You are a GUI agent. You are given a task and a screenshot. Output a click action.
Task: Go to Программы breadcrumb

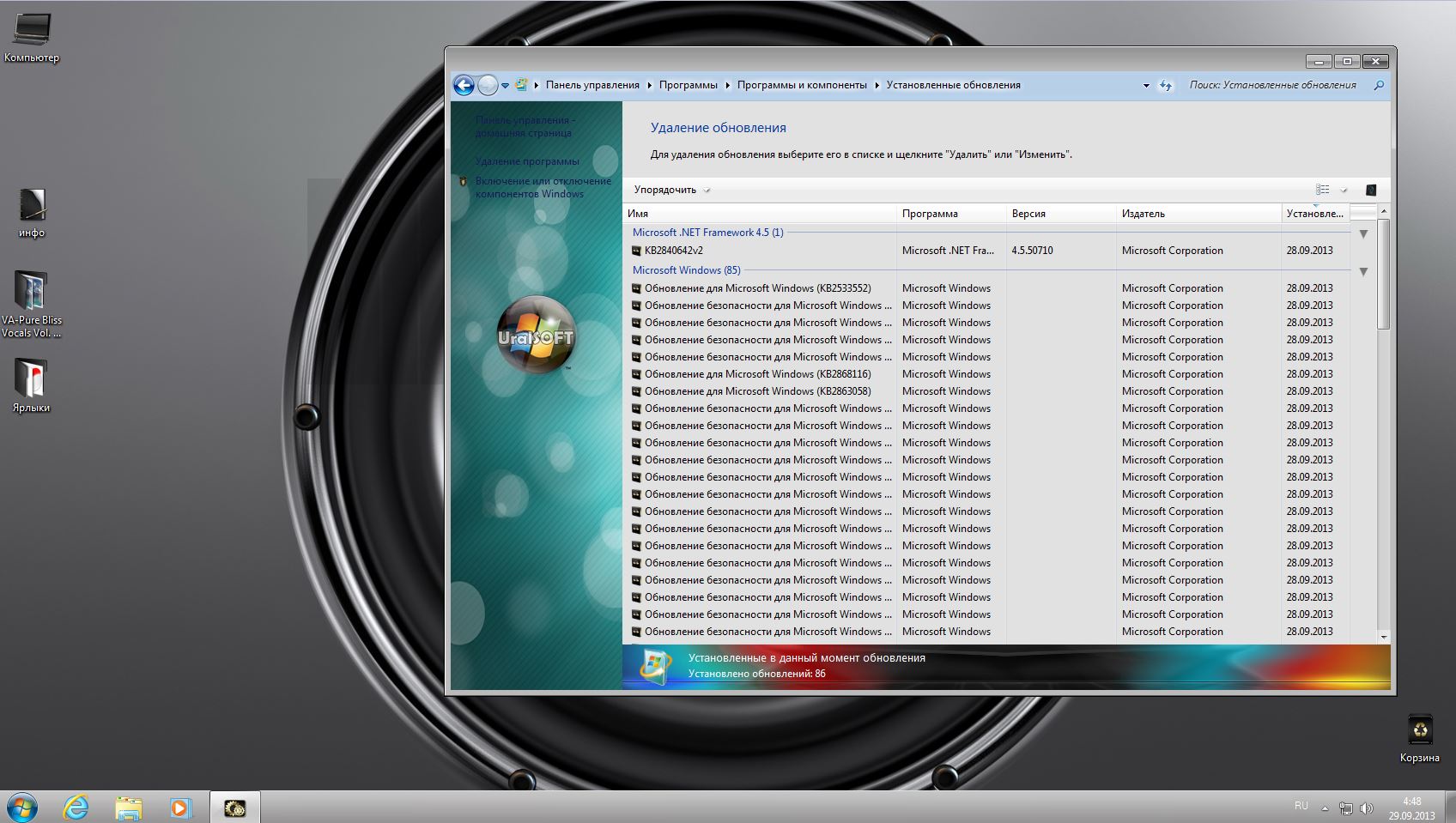(x=688, y=85)
